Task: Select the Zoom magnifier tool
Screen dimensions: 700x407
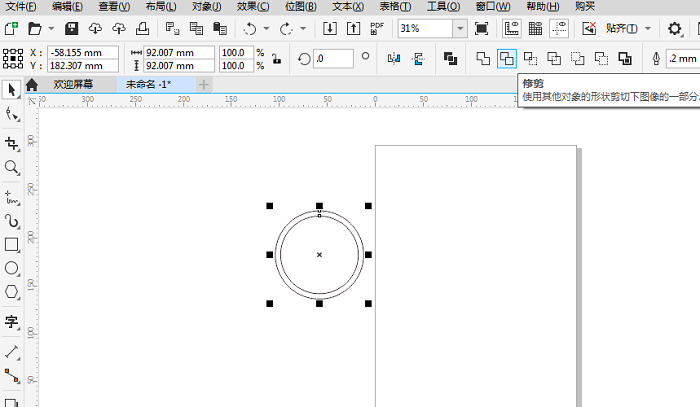Action: tap(12, 168)
